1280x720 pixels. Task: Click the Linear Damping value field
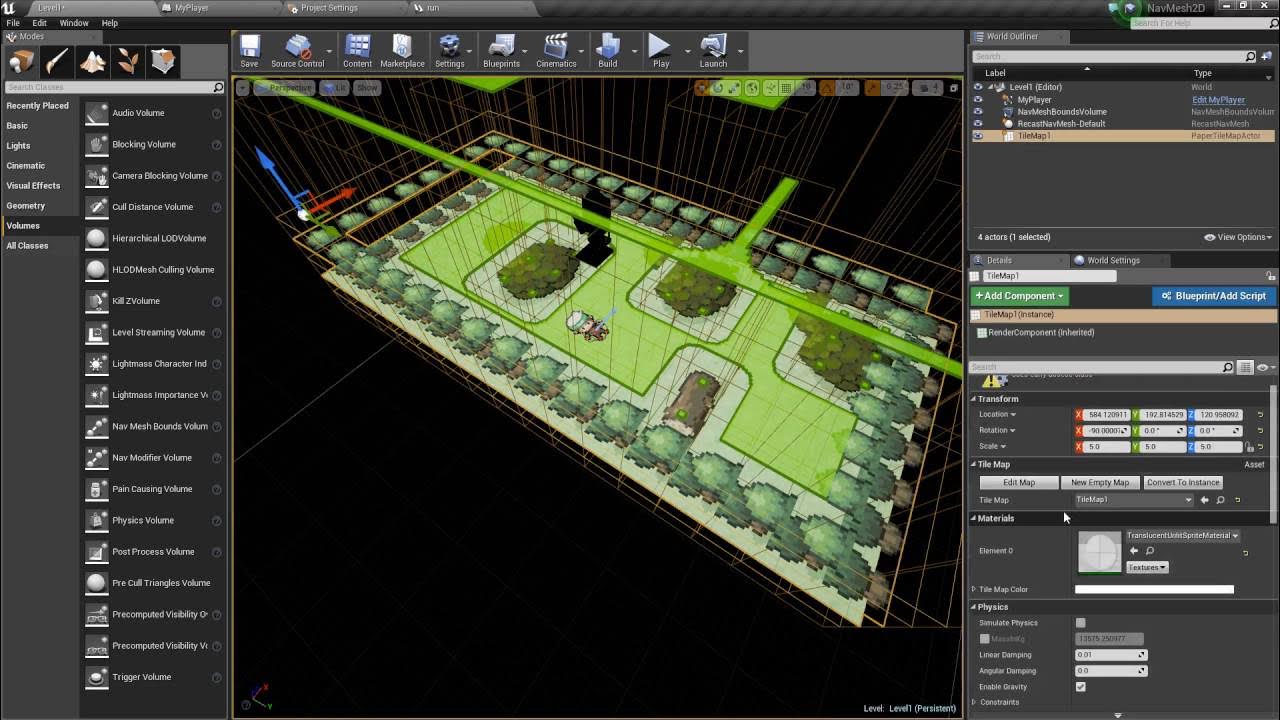pos(1110,655)
